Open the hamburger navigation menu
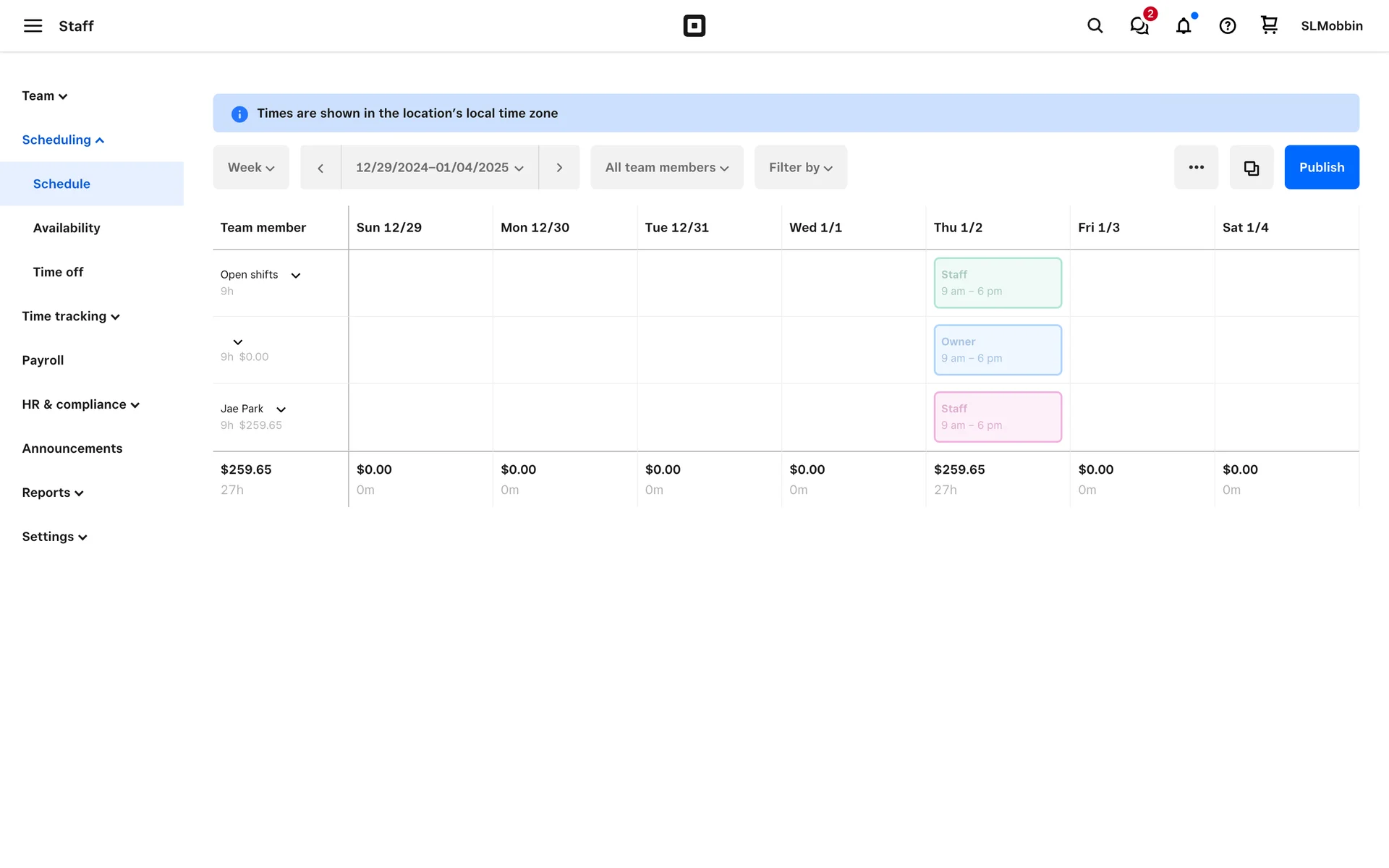This screenshot has height=868, width=1389. pyautogui.click(x=33, y=26)
